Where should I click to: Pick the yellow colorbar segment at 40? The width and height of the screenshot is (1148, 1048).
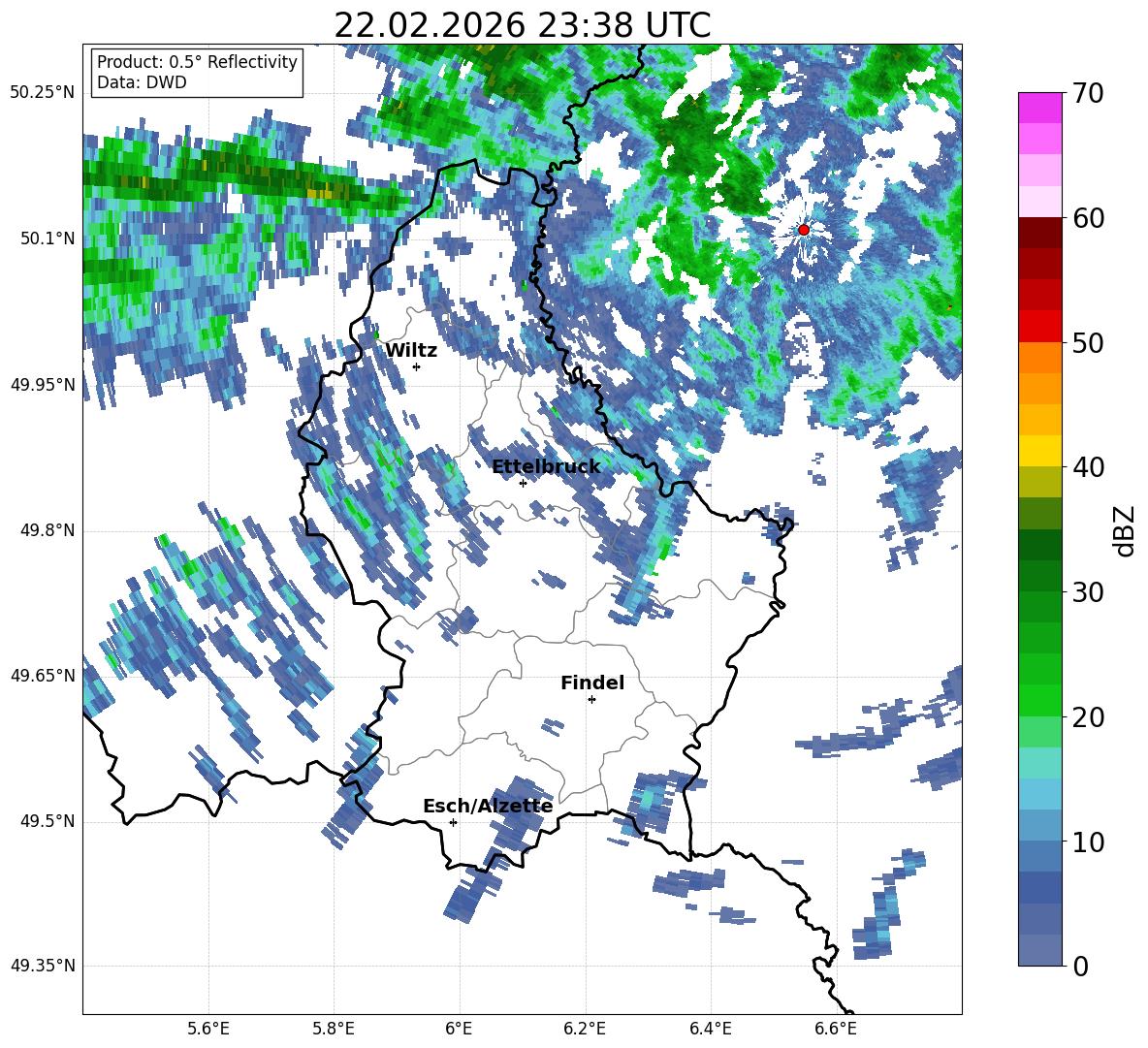(1039, 451)
